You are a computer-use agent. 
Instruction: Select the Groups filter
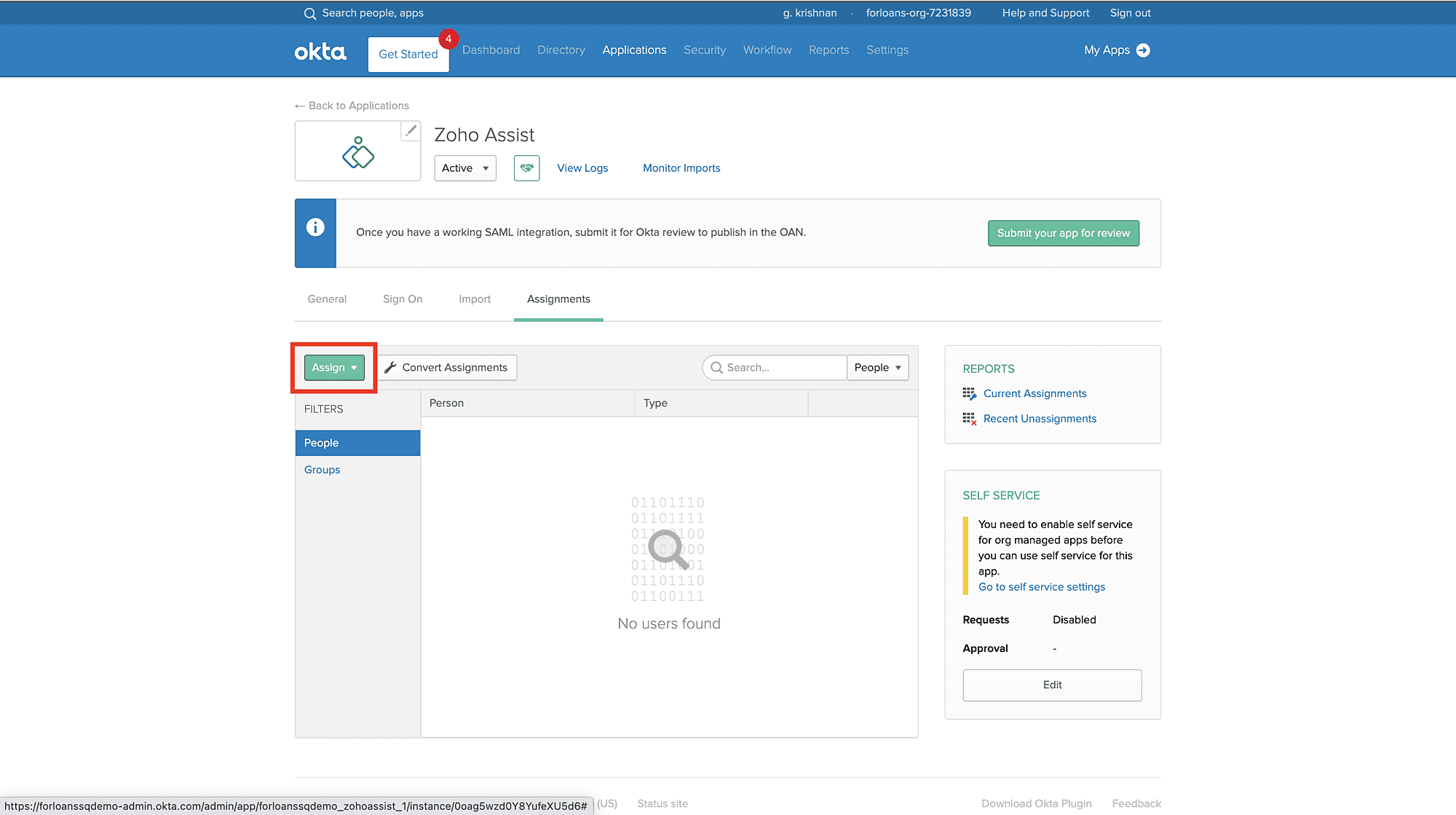(323, 470)
